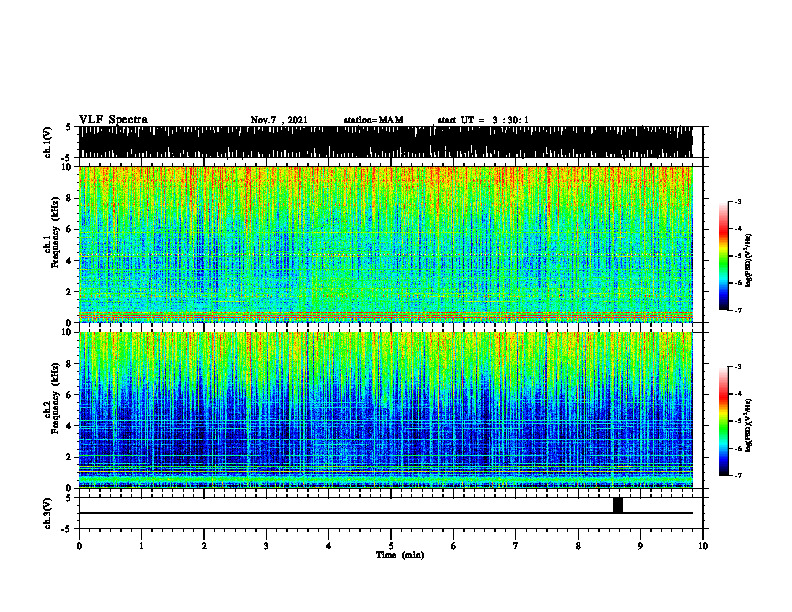
Task: Click the "-3" label on the ch.2 color scale
Action: tap(737, 367)
